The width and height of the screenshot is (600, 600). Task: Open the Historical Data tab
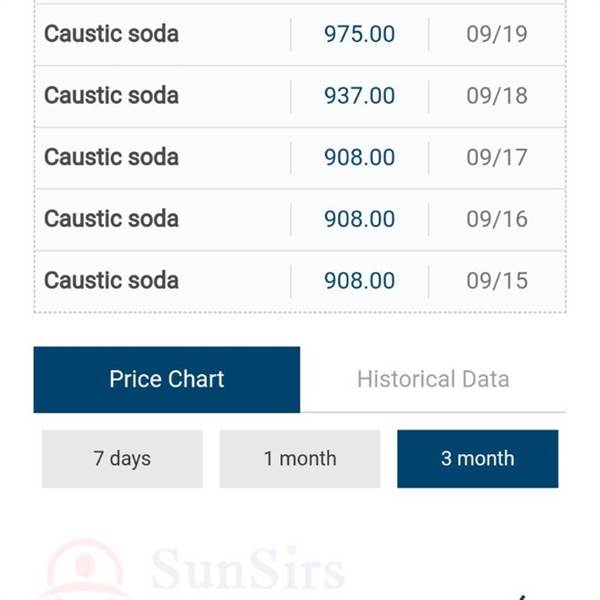click(433, 379)
